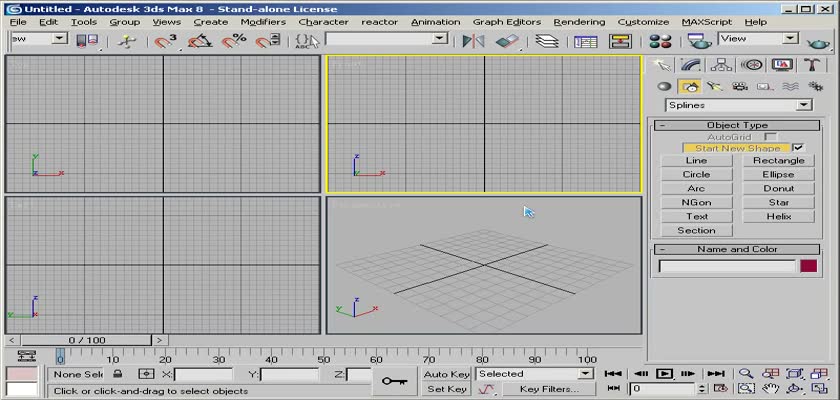This screenshot has height=400, width=840.
Task: Click the Ellipse spline button
Action: (778, 175)
